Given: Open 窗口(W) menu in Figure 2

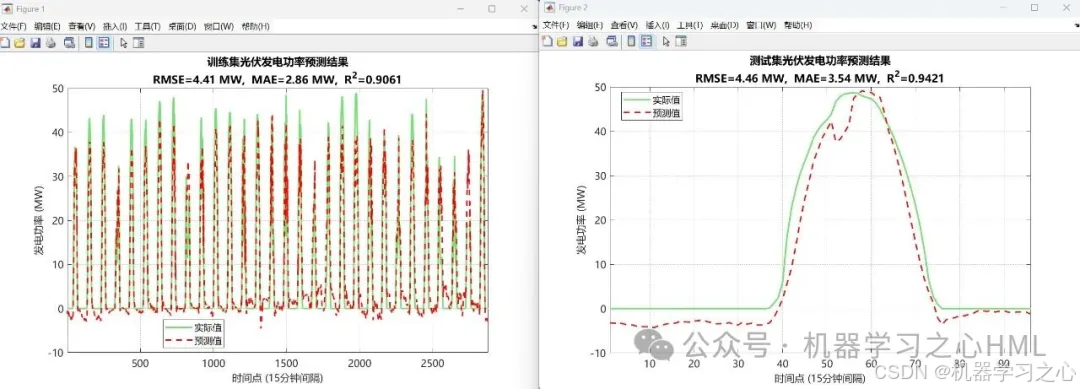Looking at the screenshot, I should point(761,25).
